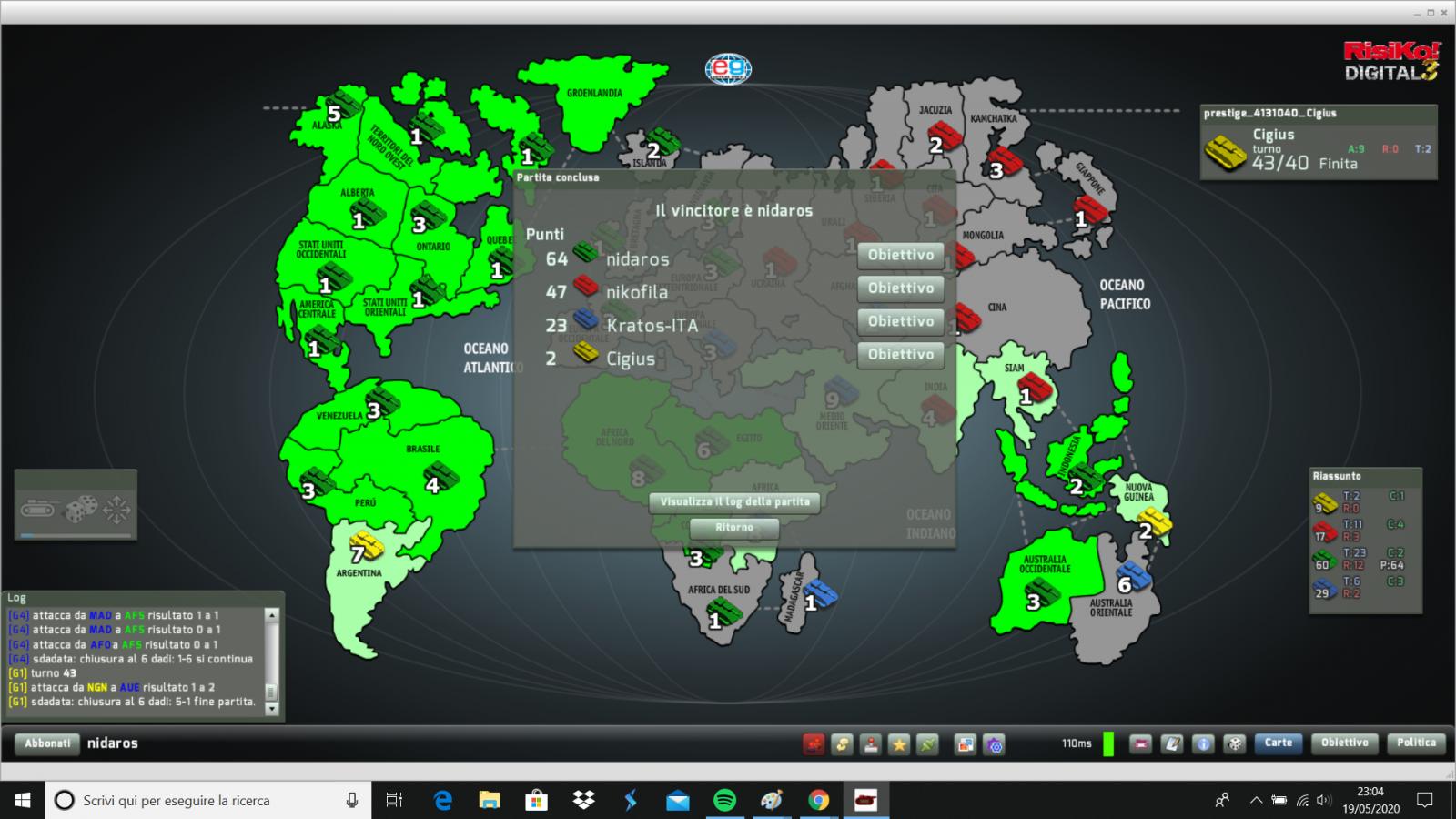
Task: Click the dice icon in the phase panel
Action: pyautogui.click(x=80, y=508)
